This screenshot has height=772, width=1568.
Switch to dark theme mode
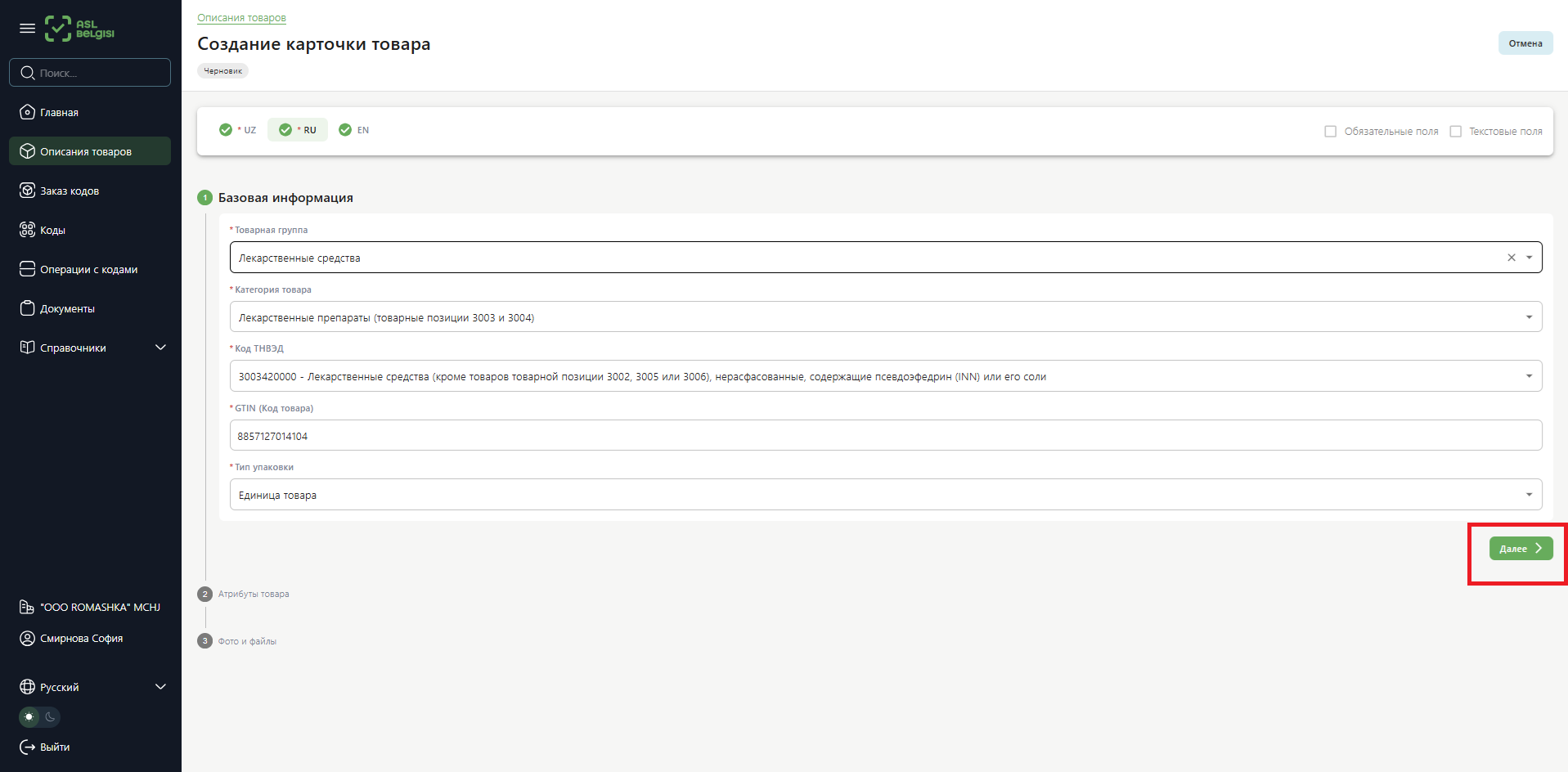pyautogui.click(x=51, y=717)
